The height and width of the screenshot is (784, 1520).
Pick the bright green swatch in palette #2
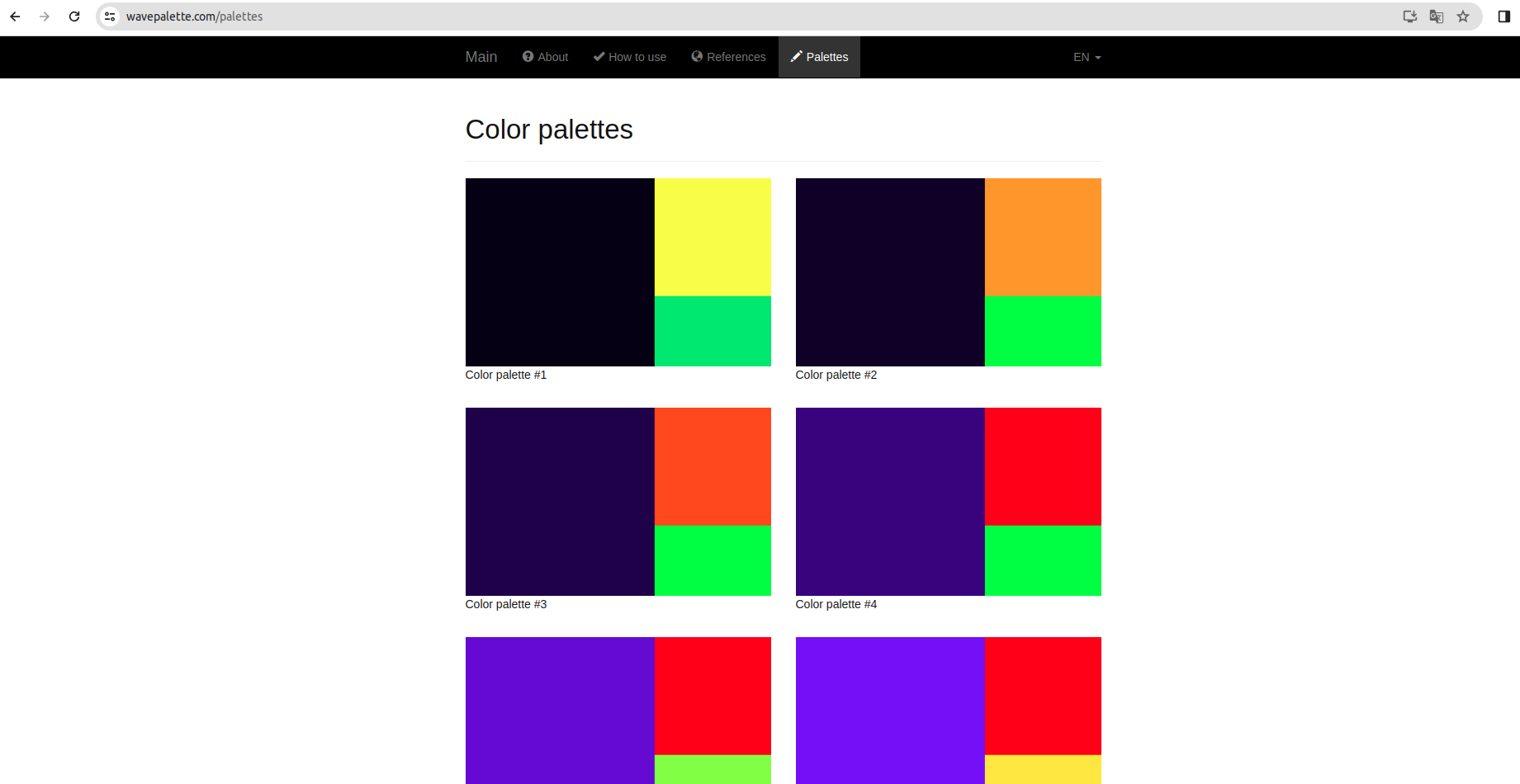click(x=1043, y=331)
